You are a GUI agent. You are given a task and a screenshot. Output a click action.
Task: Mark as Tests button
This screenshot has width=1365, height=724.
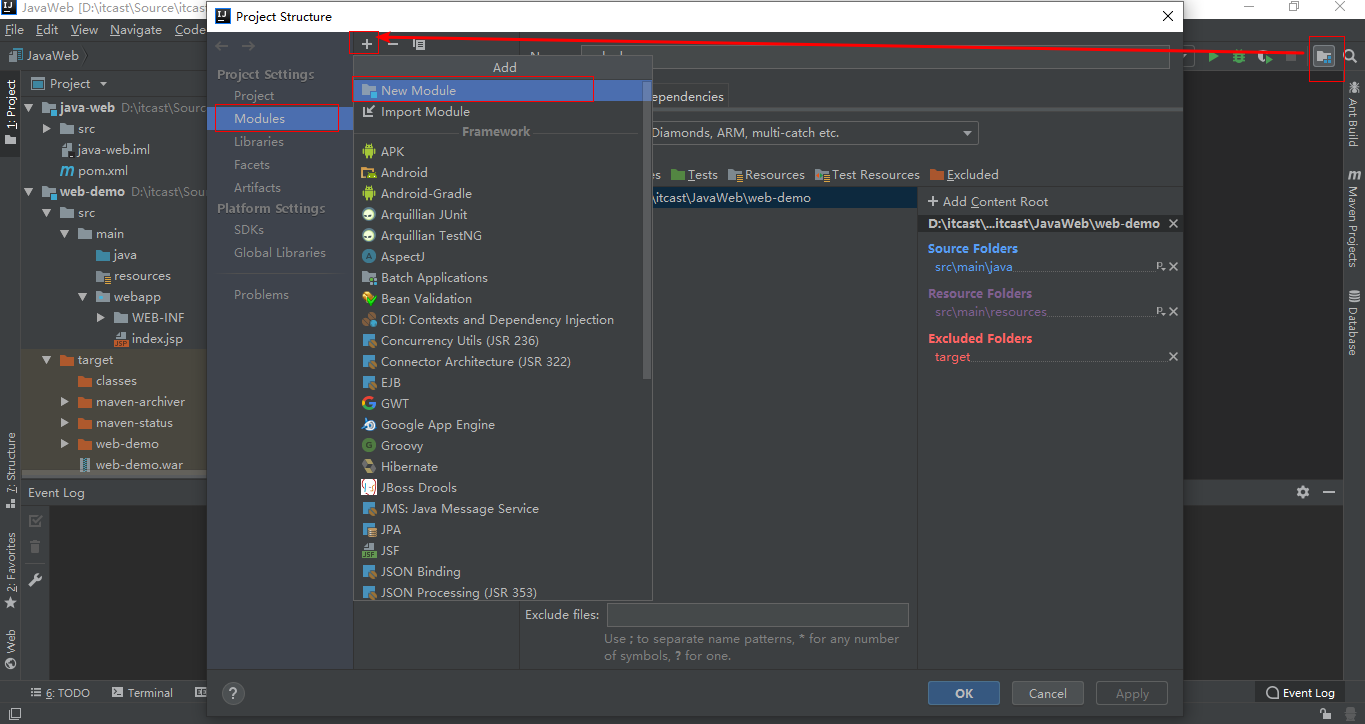point(695,175)
